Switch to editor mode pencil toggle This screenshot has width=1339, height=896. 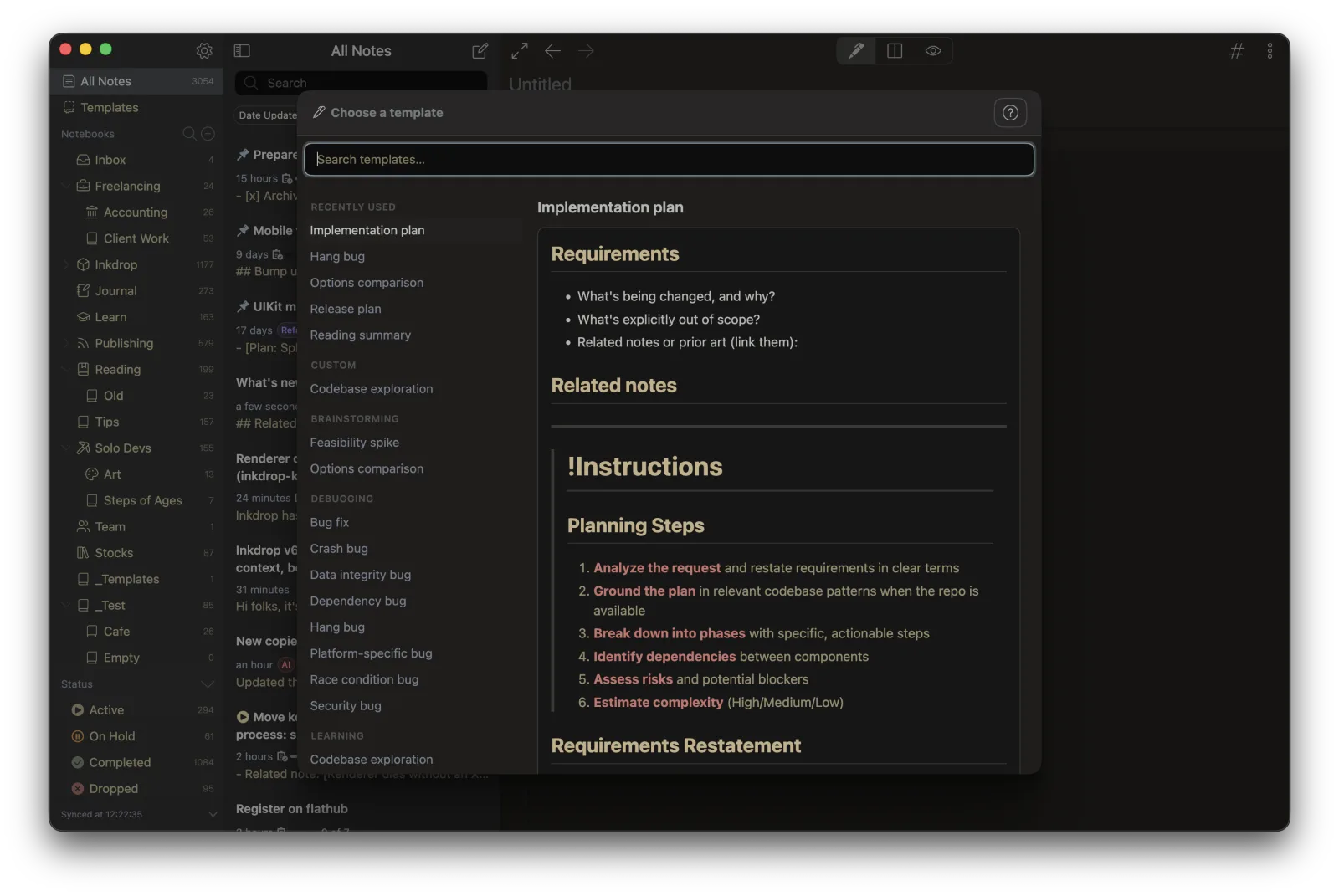point(856,51)
